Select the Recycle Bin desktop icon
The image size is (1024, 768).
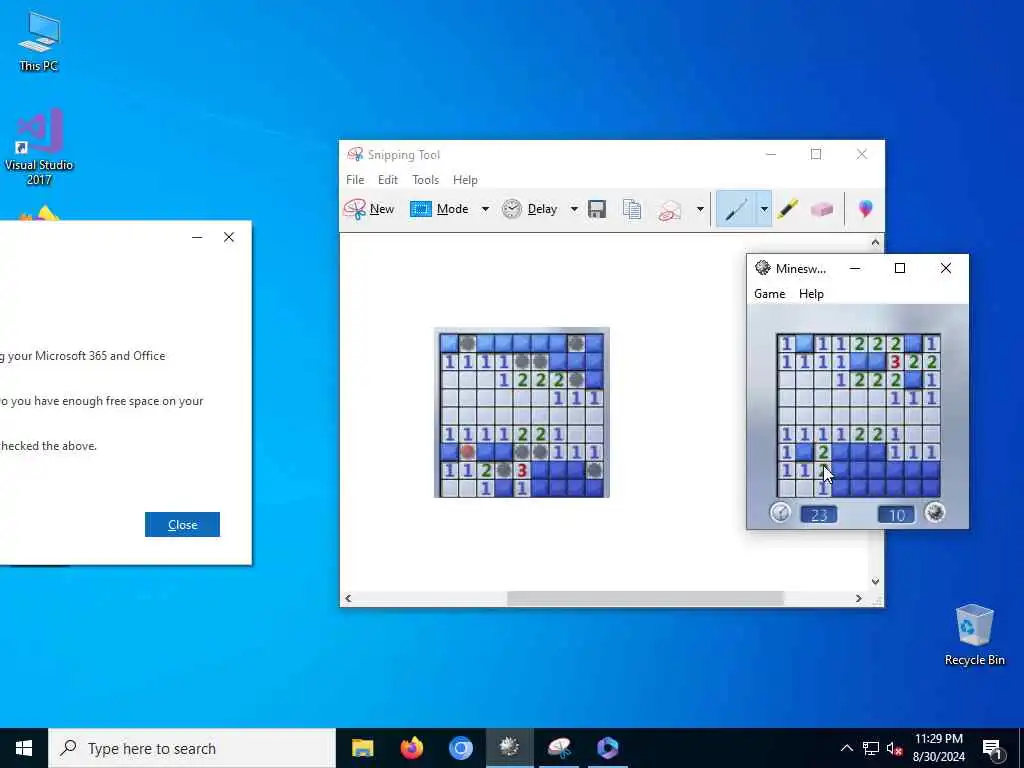pyautogui.click(x=974, y=635)
